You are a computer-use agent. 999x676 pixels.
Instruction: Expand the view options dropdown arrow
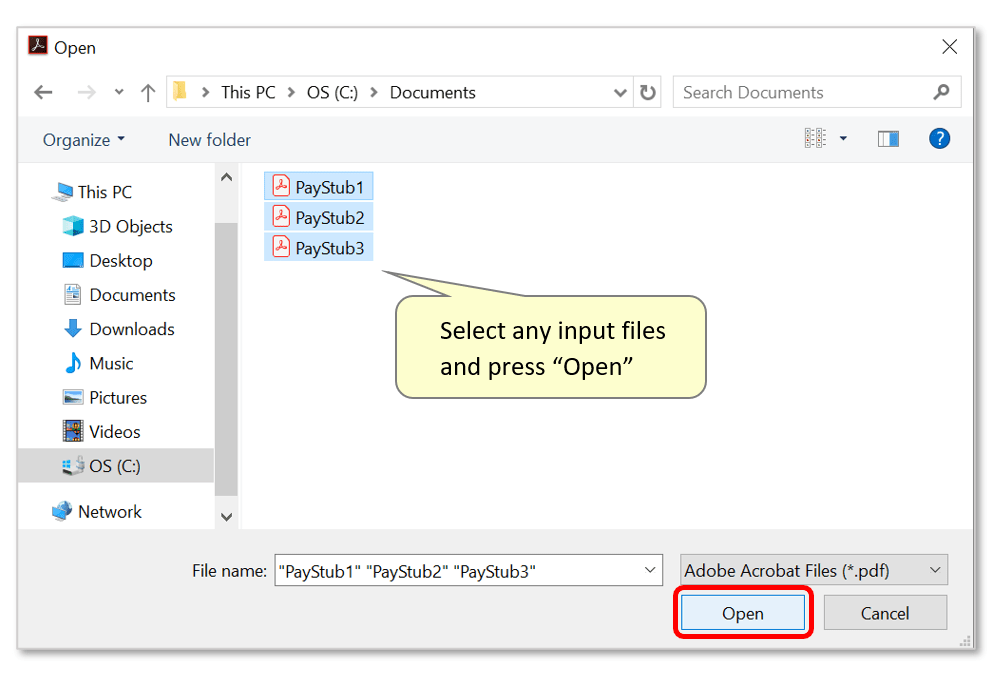pos(843,138)
